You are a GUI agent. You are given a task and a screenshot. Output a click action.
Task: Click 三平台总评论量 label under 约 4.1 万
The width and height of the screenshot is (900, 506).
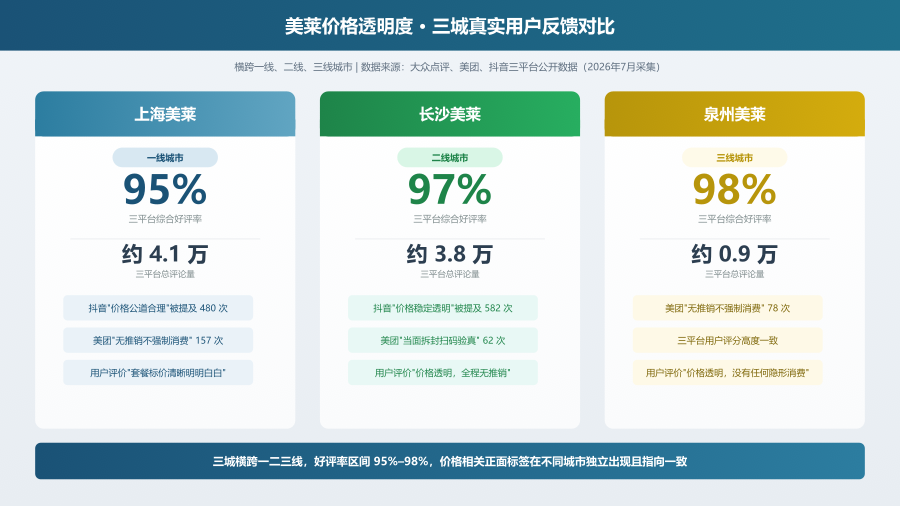point(165,274)
